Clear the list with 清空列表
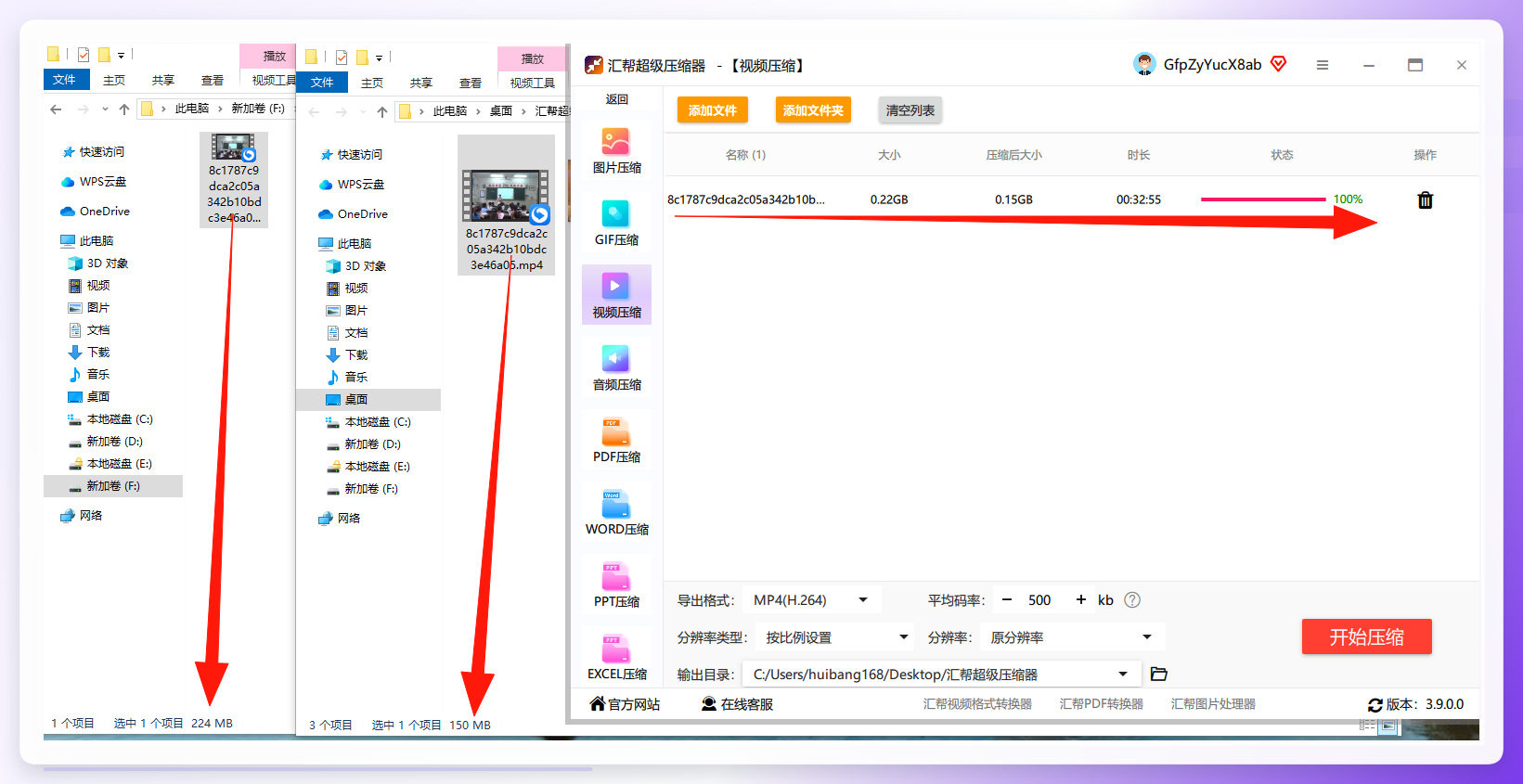Image resolution: width=1523 pixels, height=784 pixels. coord(910,110)
